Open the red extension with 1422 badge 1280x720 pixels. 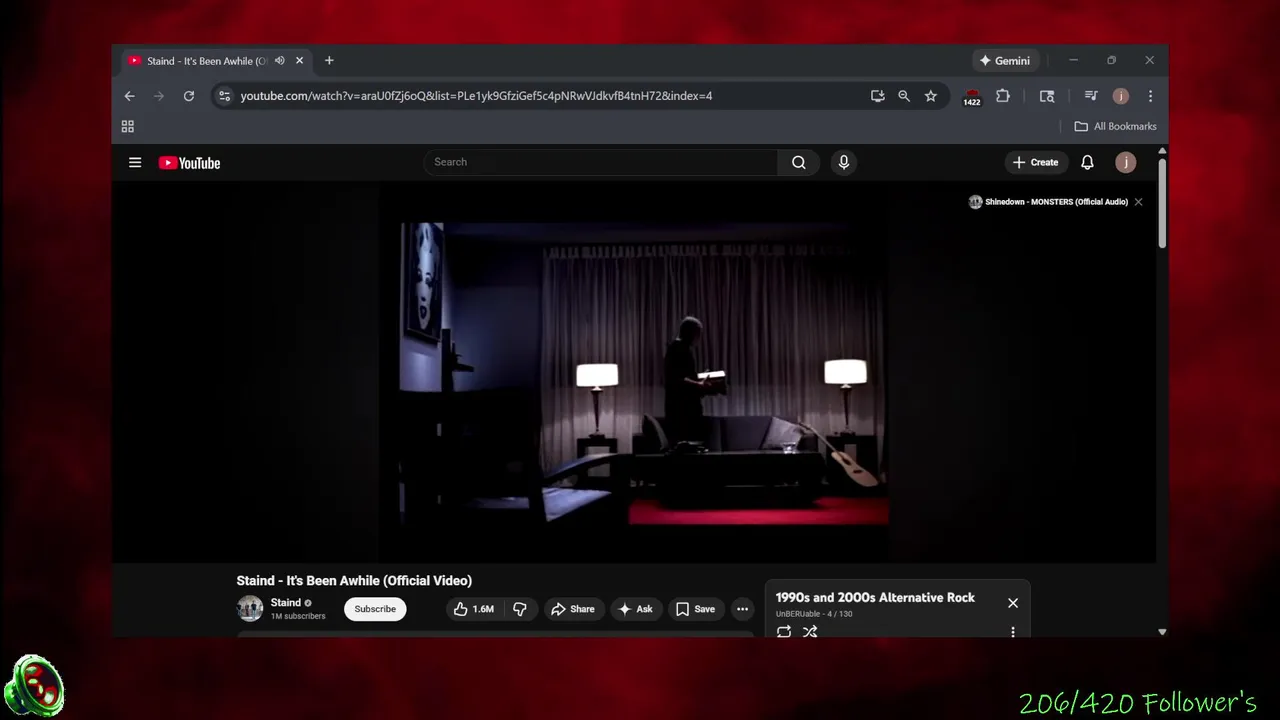972,97
